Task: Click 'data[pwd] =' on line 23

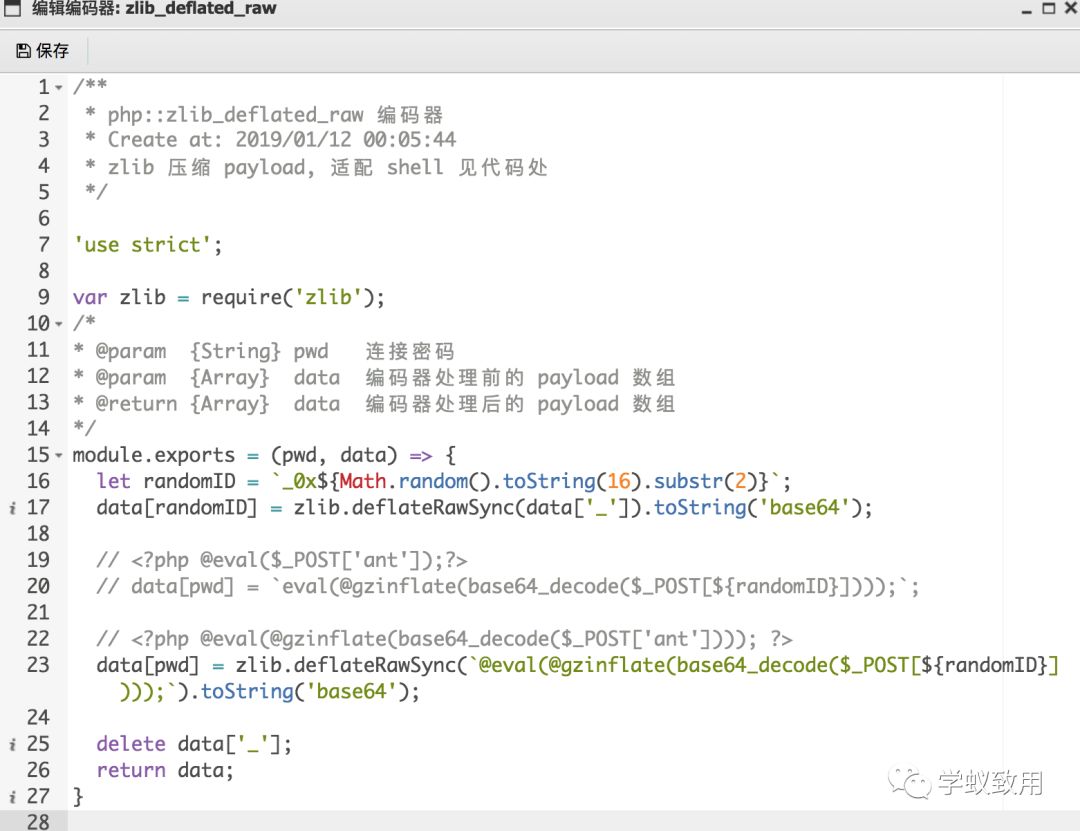Action: 160,665
